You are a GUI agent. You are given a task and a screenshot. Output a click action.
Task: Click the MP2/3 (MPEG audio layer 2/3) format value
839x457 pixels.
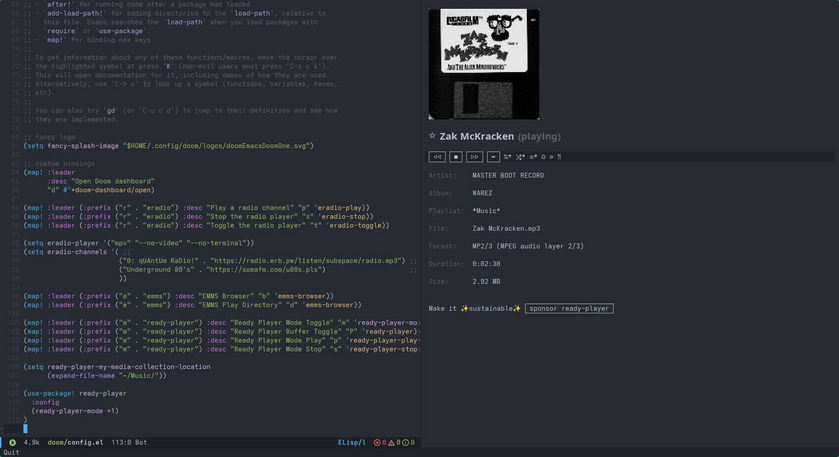pos(528,246)
